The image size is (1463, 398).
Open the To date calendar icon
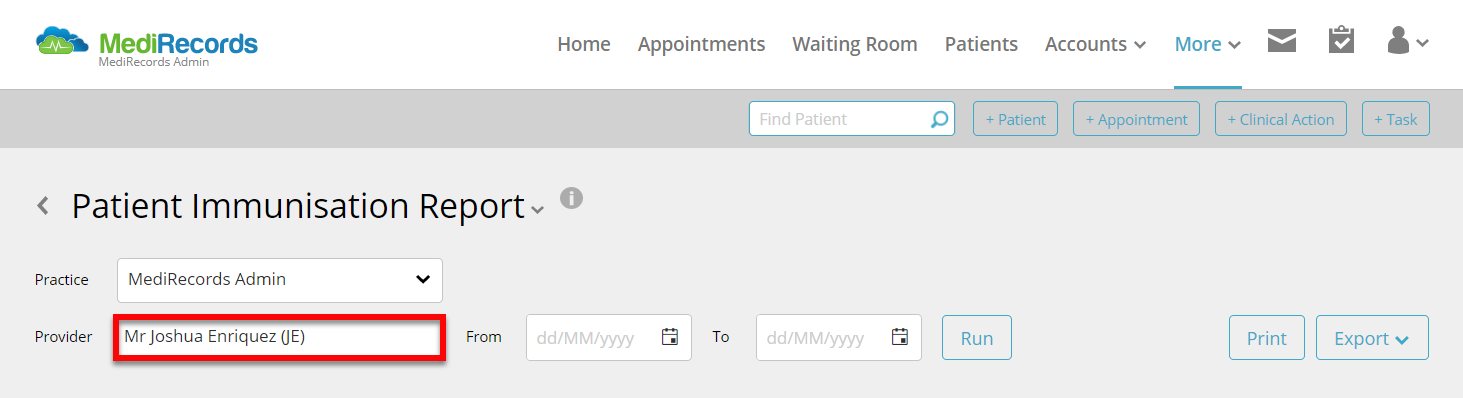(x=900, y=337)
